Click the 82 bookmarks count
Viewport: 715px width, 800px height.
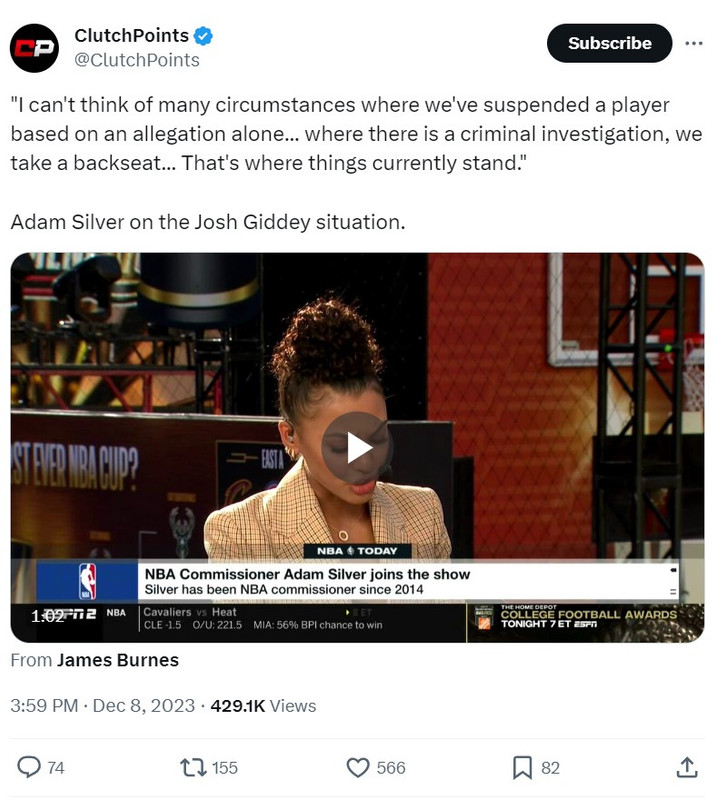[x=550, y=768]
